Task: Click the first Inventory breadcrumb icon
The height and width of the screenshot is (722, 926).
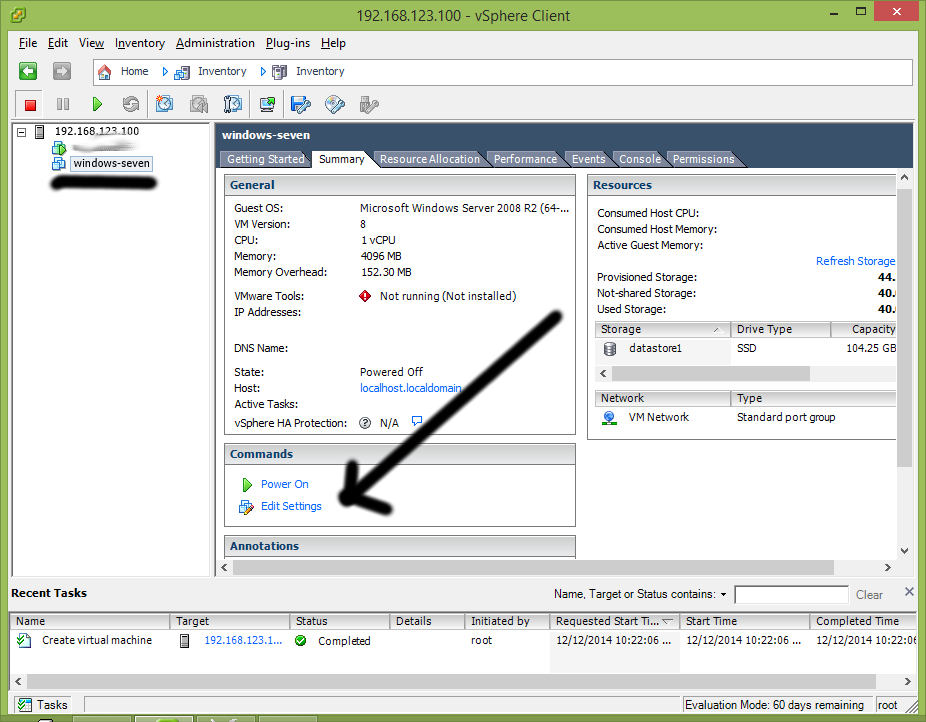Action: coord(182,72)
